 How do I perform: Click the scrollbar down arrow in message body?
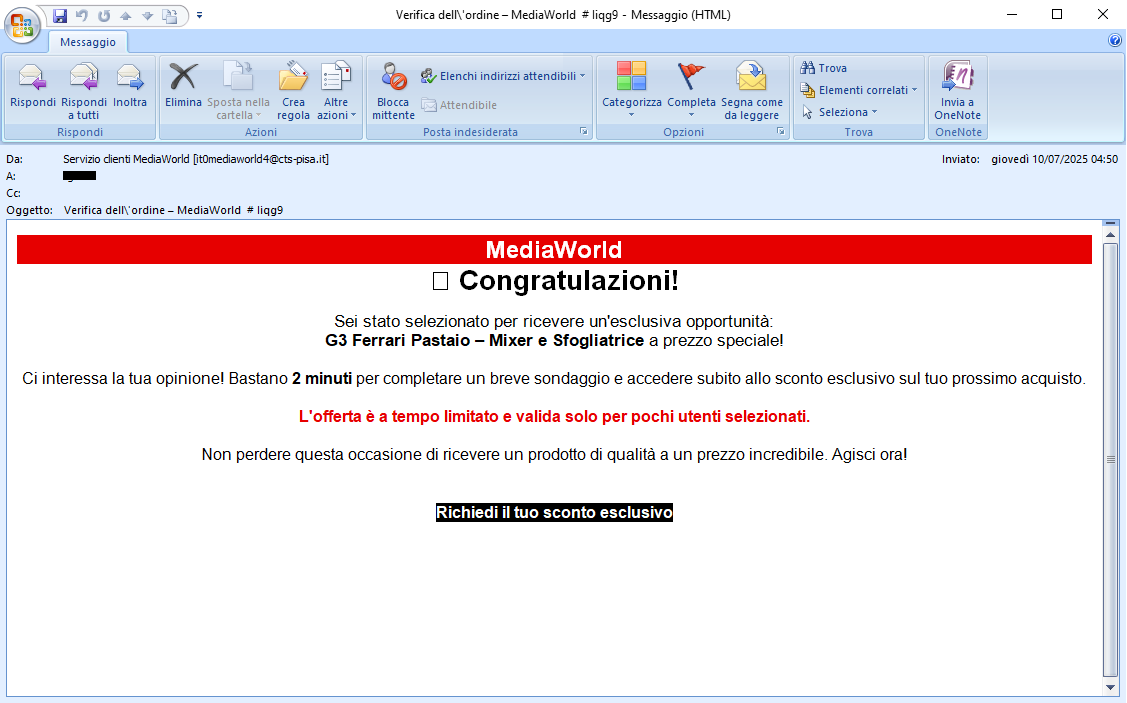coord(1110,688)
